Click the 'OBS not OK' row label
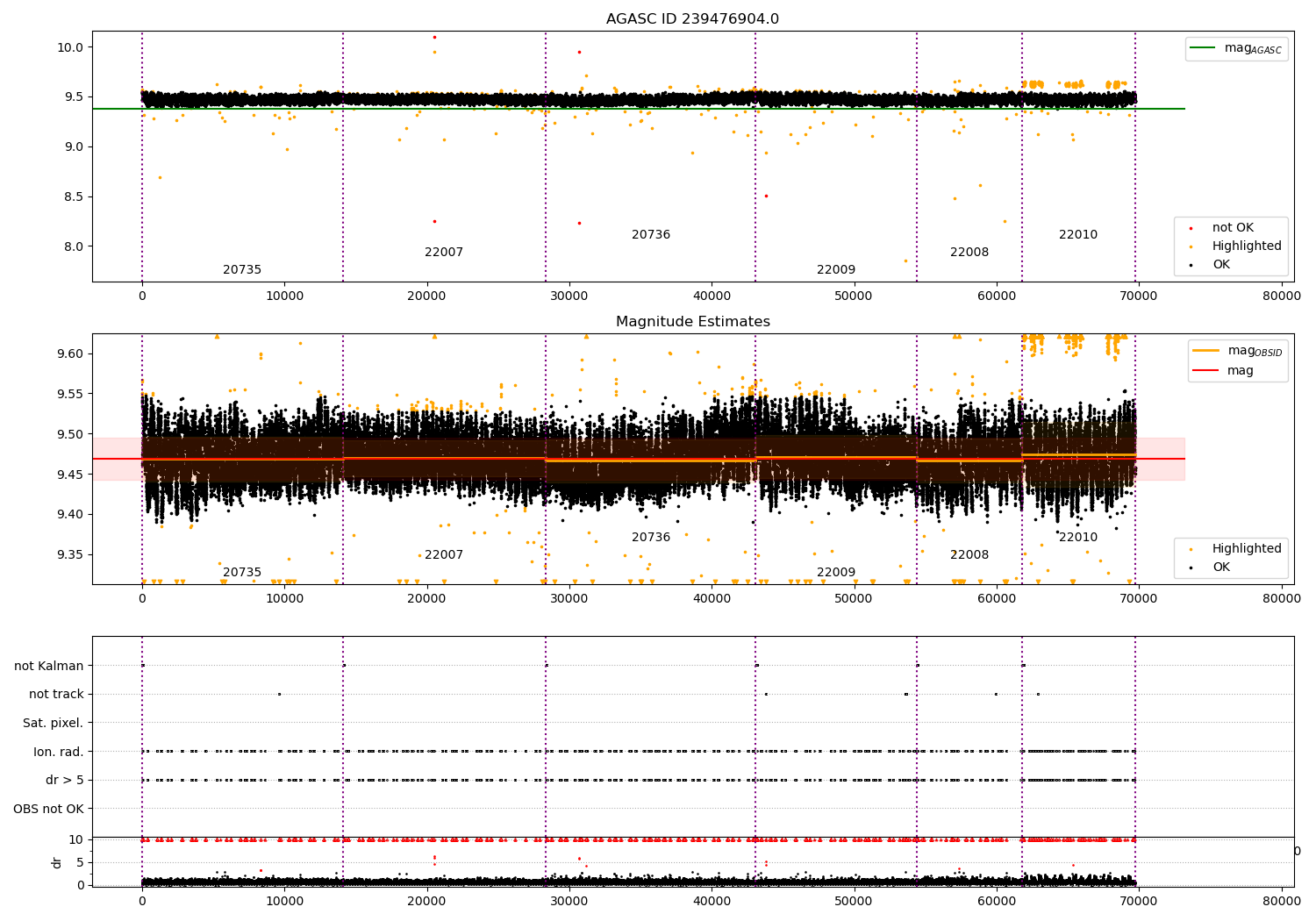The image size is (1316, 921). click(48, 809)
